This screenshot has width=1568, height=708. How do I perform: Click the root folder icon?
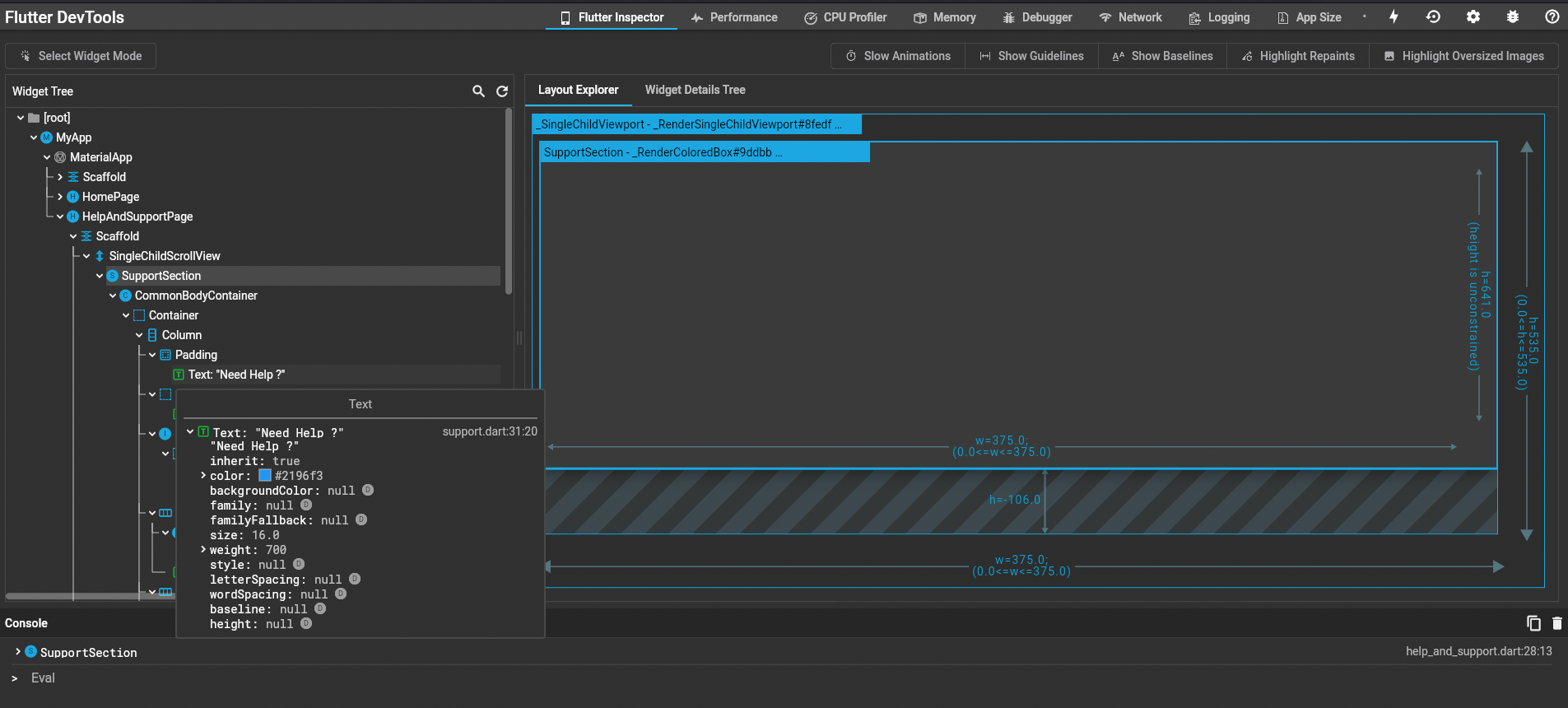[x=34, y=118]
